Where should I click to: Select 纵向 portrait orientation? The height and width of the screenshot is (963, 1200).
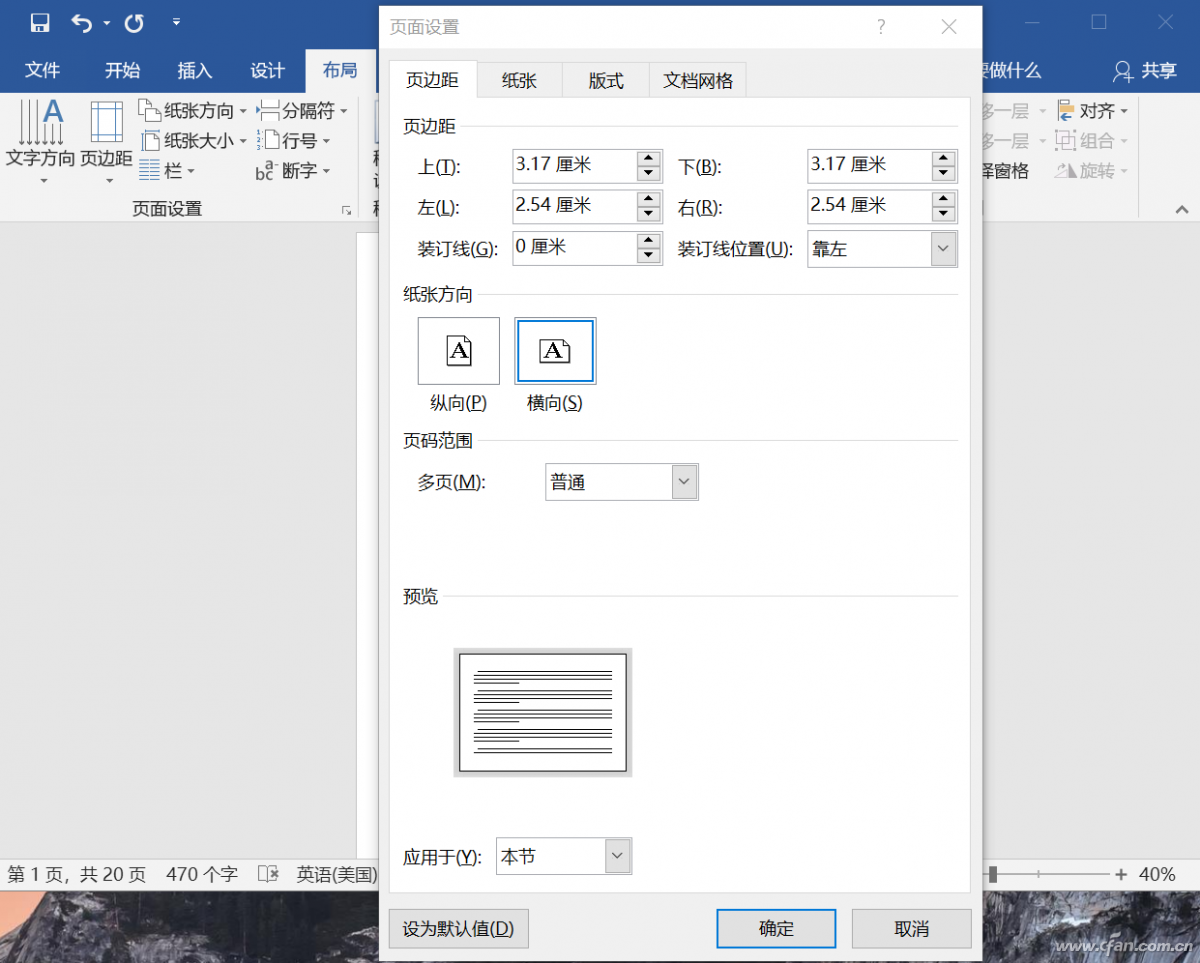[x=458, y=351]
